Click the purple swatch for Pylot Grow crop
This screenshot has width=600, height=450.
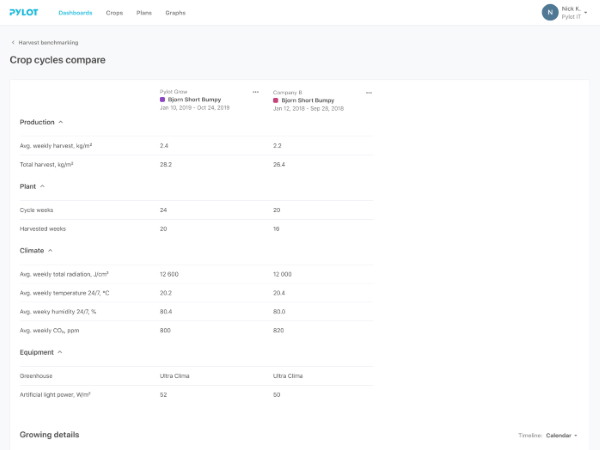click(x=162, y=100)
